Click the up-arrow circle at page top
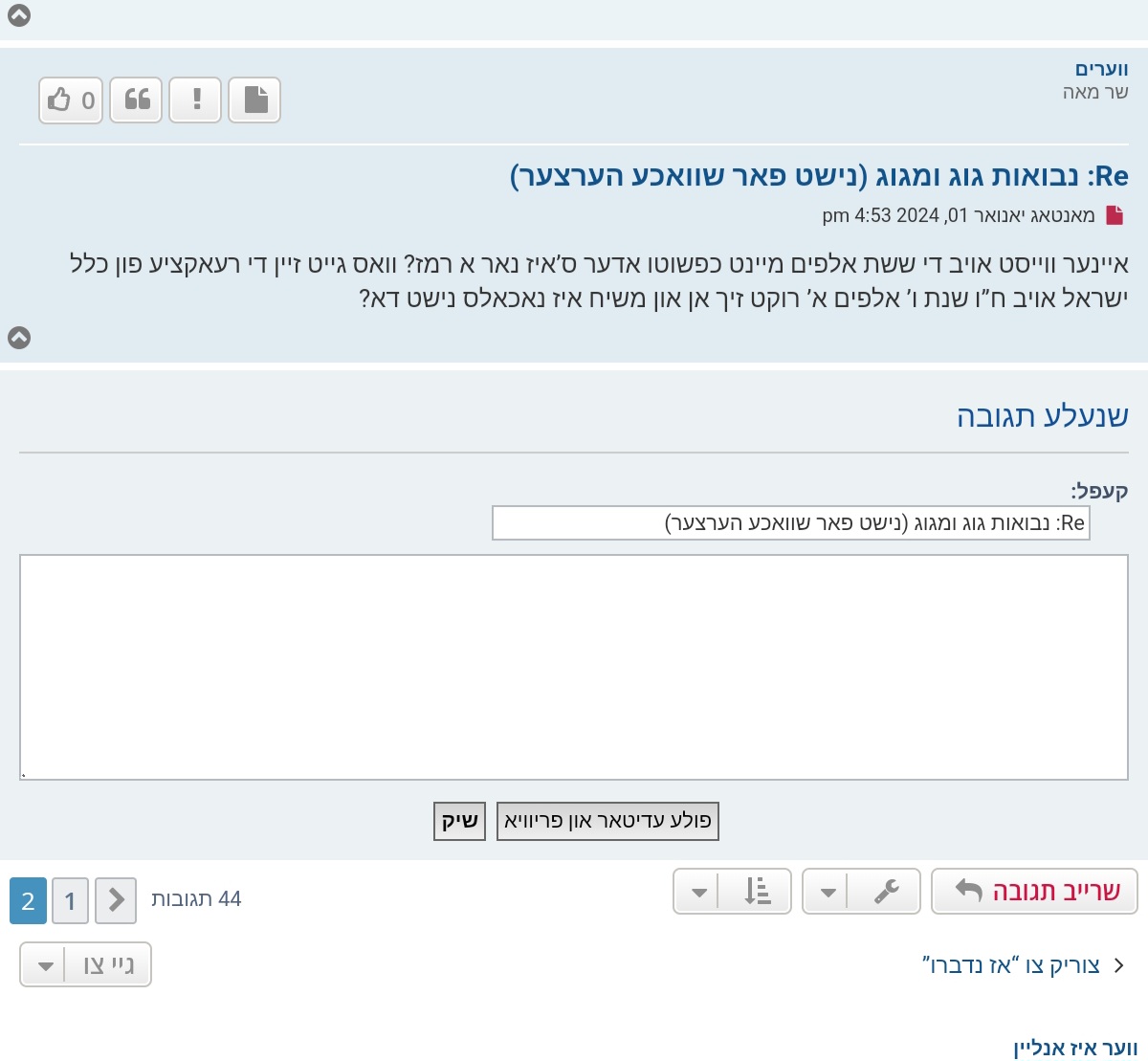 (x=19, y=15)
